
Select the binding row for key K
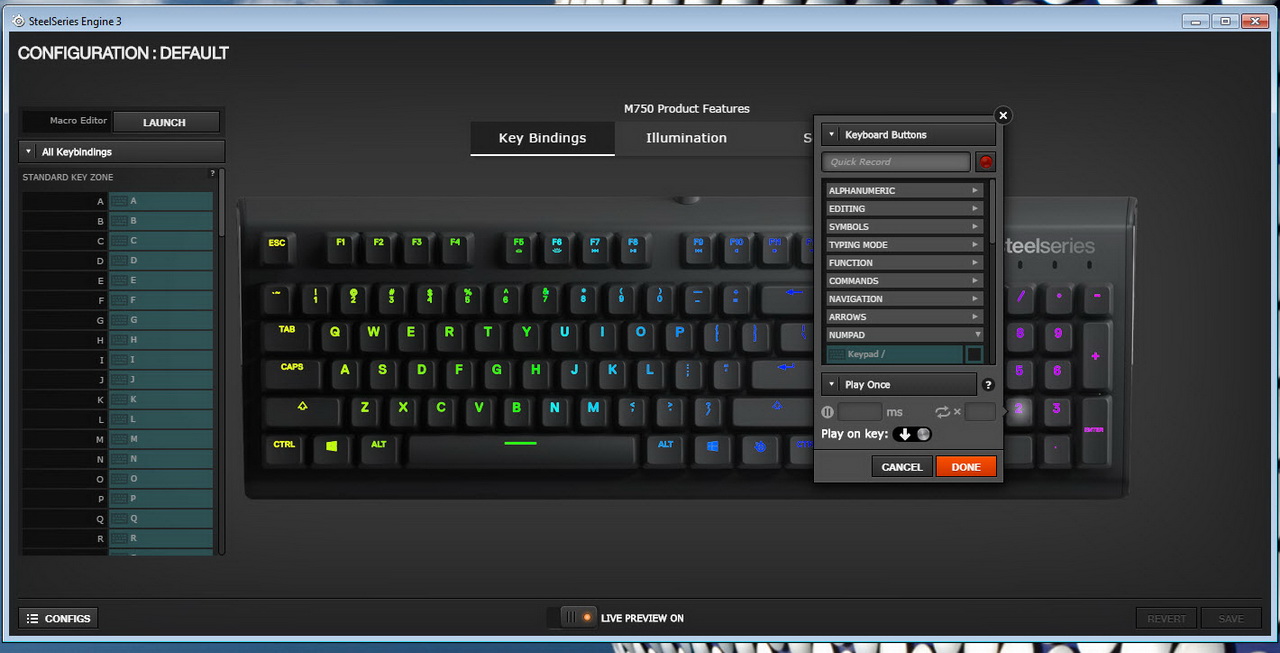coord(118,399)
